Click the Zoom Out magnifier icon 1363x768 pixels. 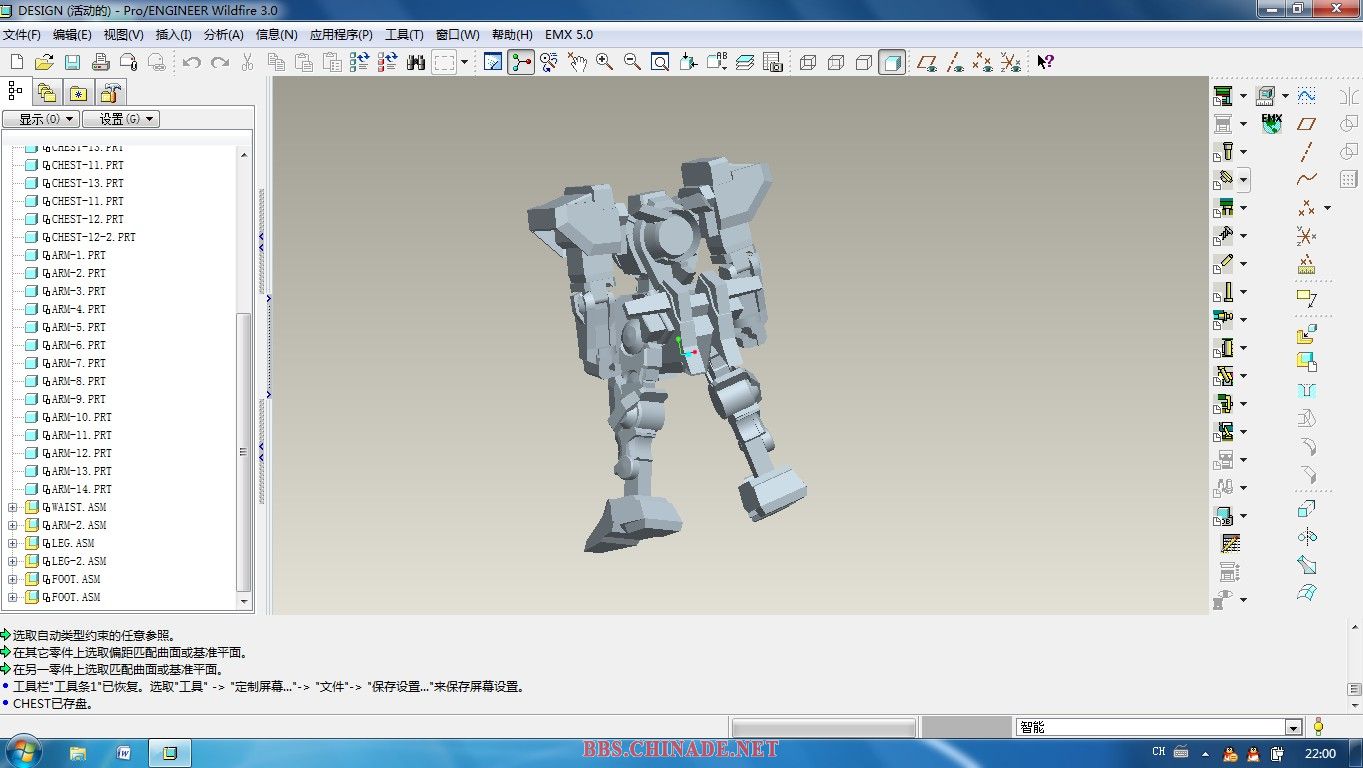point(632,62)
